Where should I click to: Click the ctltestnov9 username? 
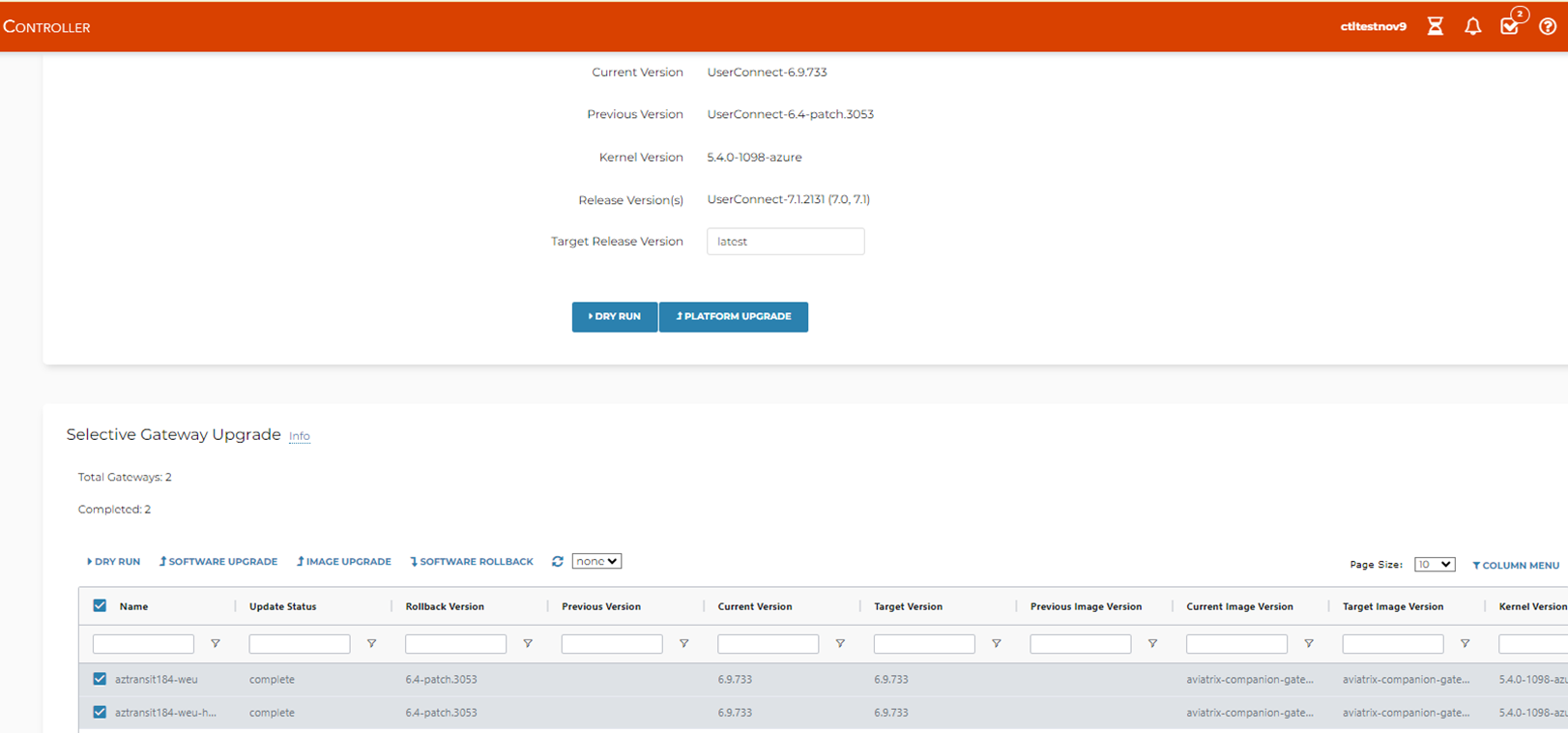point(1373,27)
